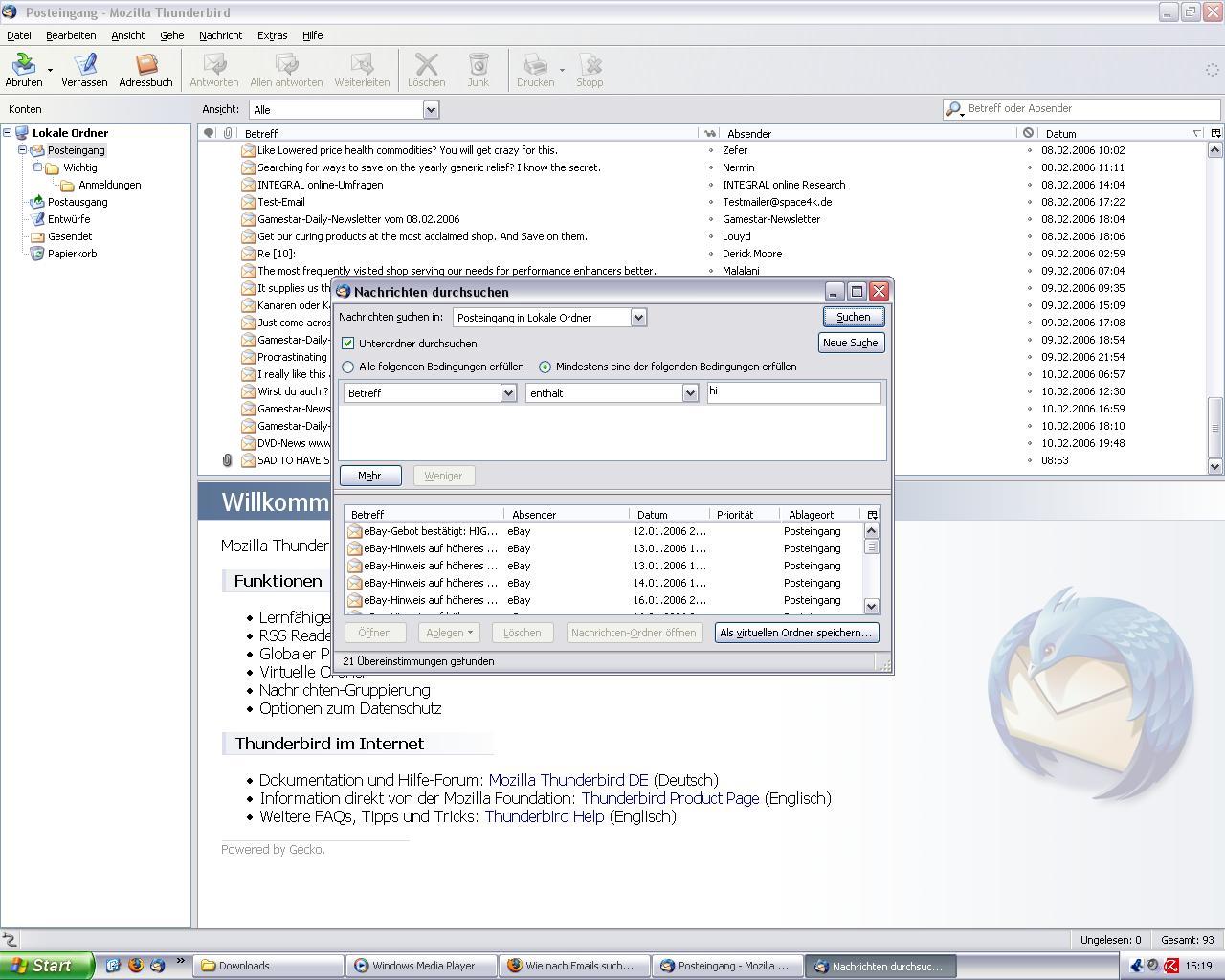Select Alle folgenden Bedingungen erfüllen radio
This screenshot has height=980, width=1225.
pos(348,367)
